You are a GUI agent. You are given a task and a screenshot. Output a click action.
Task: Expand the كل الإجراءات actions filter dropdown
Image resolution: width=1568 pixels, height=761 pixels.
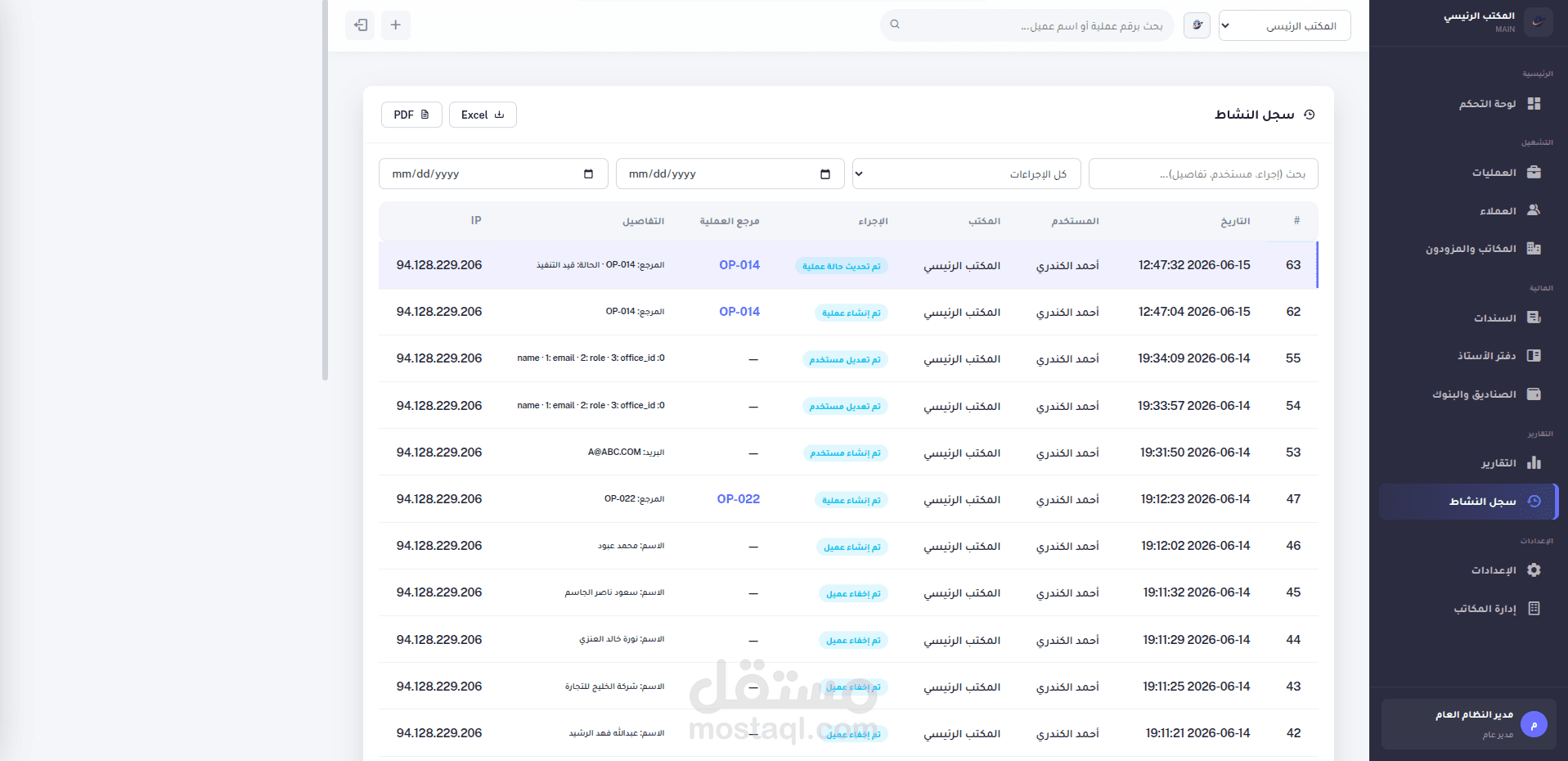click(x=966, y=174)
